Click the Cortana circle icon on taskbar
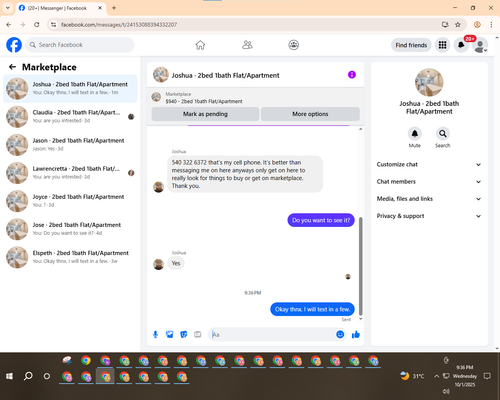 (x=47, y=376)
